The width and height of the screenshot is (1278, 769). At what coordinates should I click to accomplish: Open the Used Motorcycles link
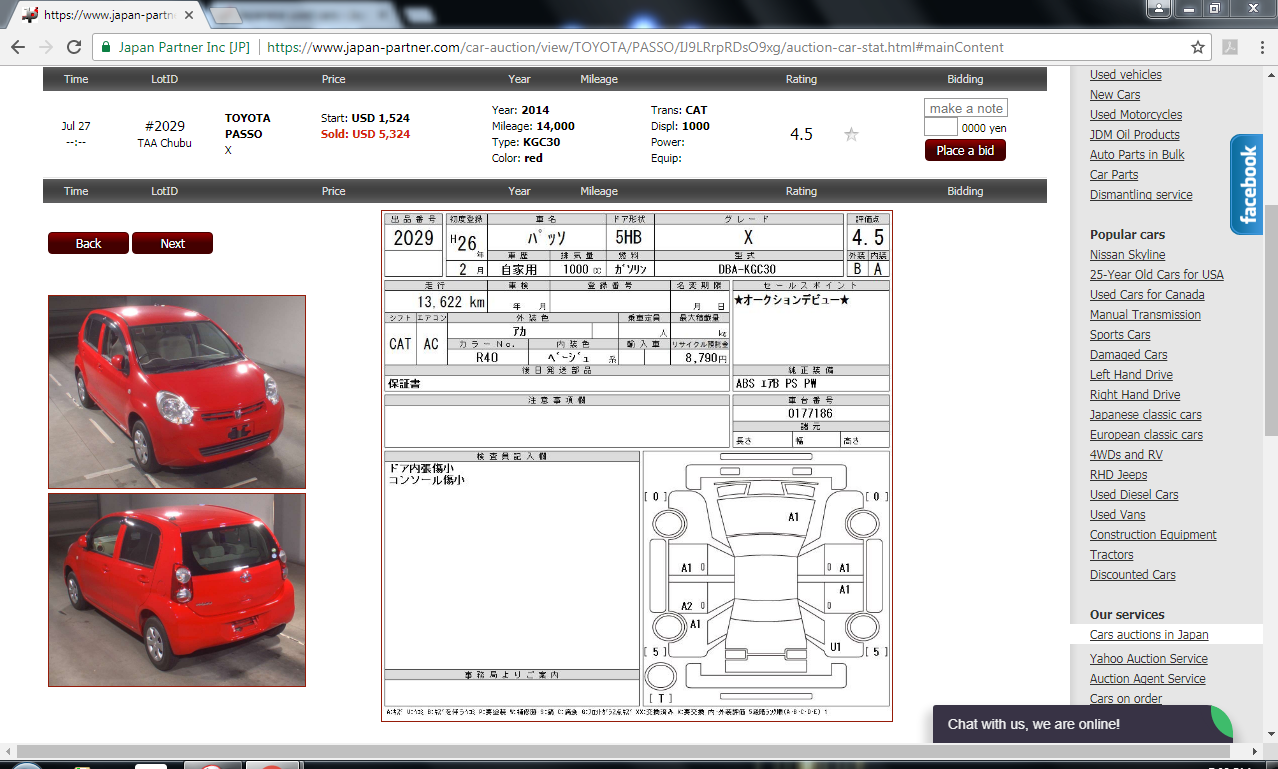point(1135,115)
